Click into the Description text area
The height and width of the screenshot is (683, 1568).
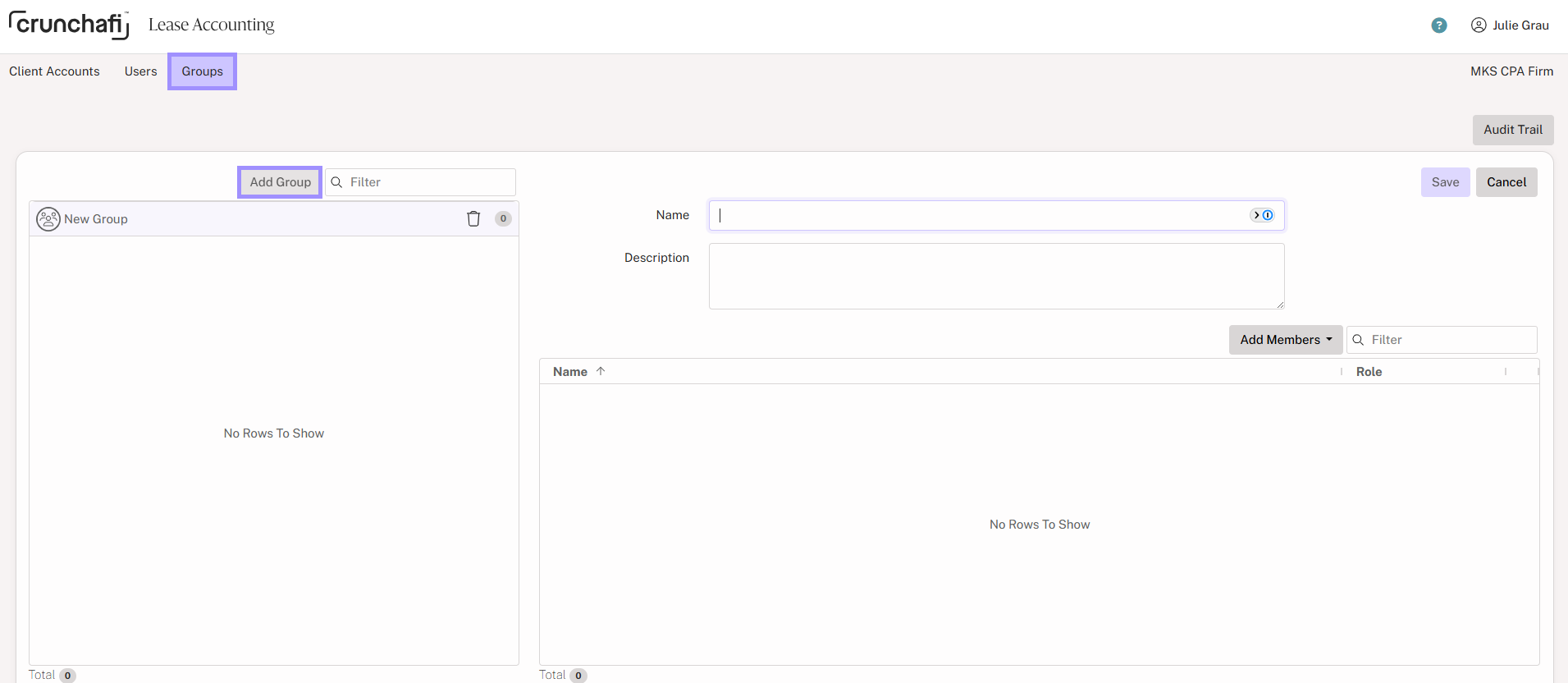pyautogui.click(x=995, y=276)
